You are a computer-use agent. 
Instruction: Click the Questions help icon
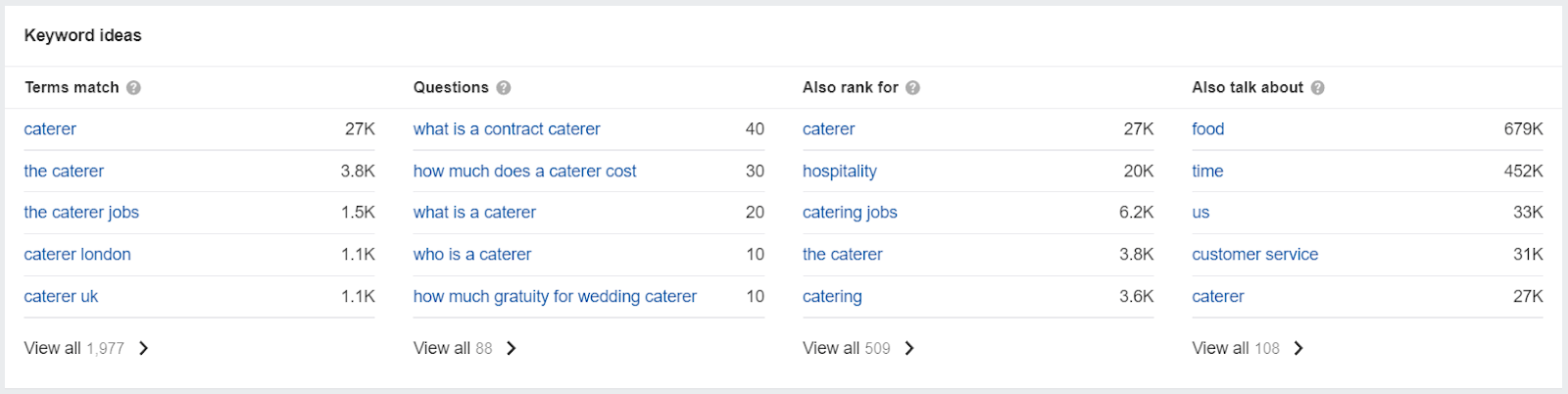pyautogui.click(x=504, y=88)
